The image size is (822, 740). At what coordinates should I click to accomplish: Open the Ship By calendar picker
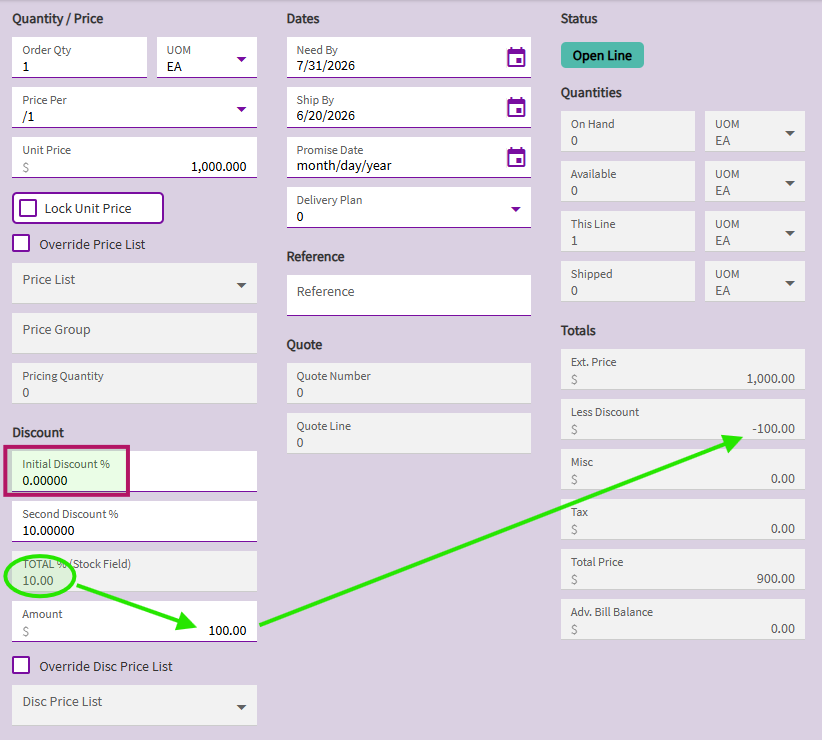[x=516, y=107]
